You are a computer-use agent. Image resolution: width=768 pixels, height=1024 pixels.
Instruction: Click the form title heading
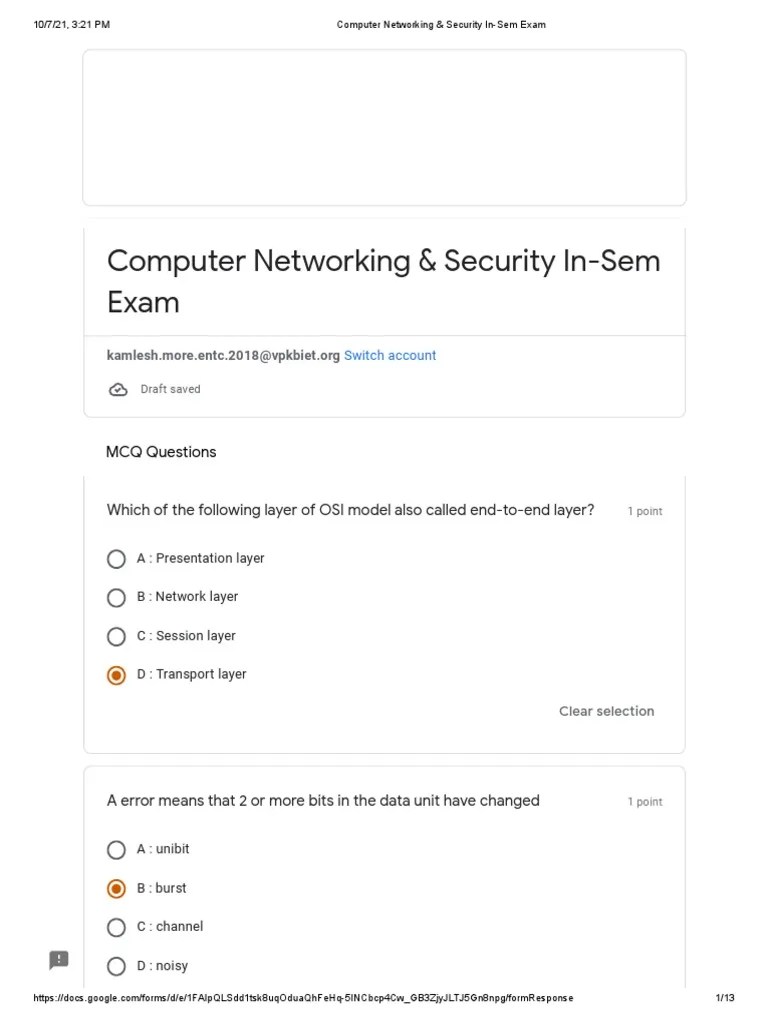point(383,281)
